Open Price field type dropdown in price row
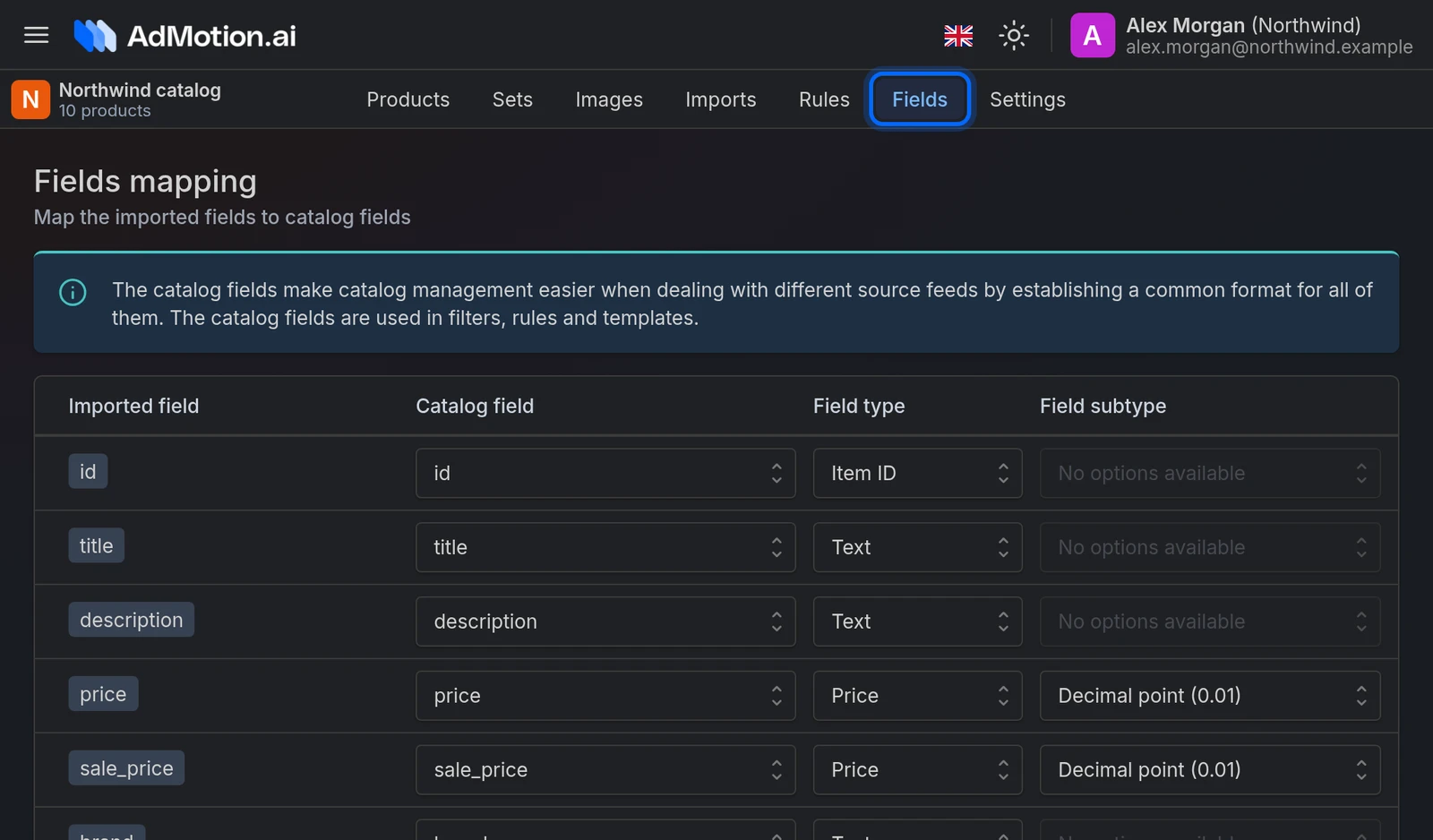 [917, 696]
